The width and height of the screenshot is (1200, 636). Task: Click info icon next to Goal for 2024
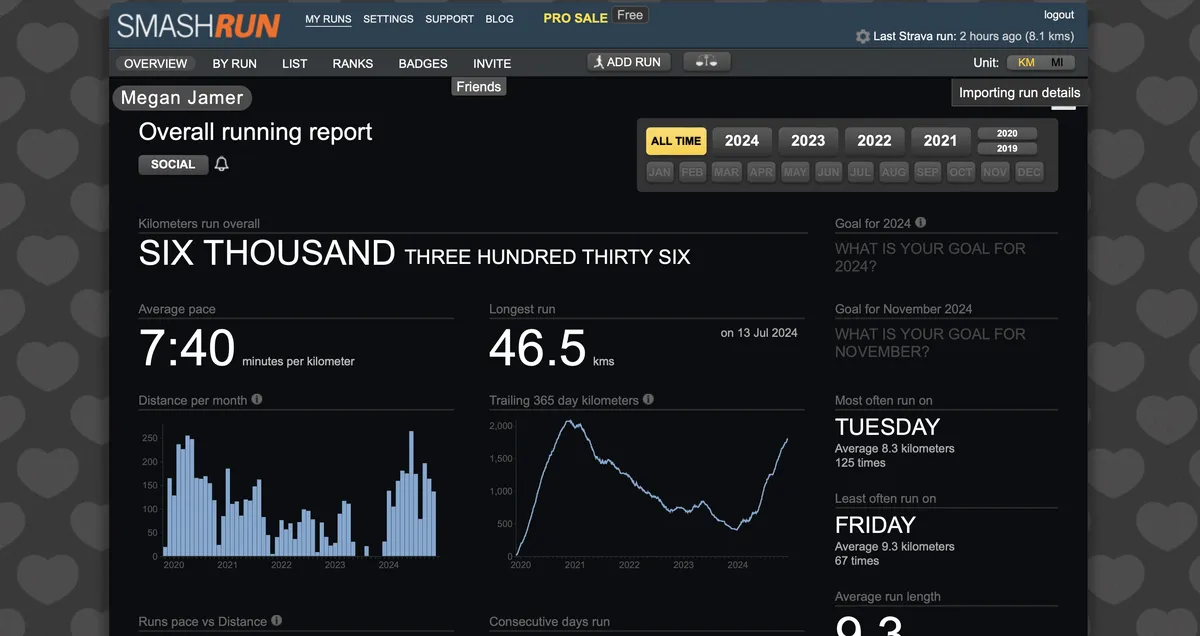pos(920,223)
